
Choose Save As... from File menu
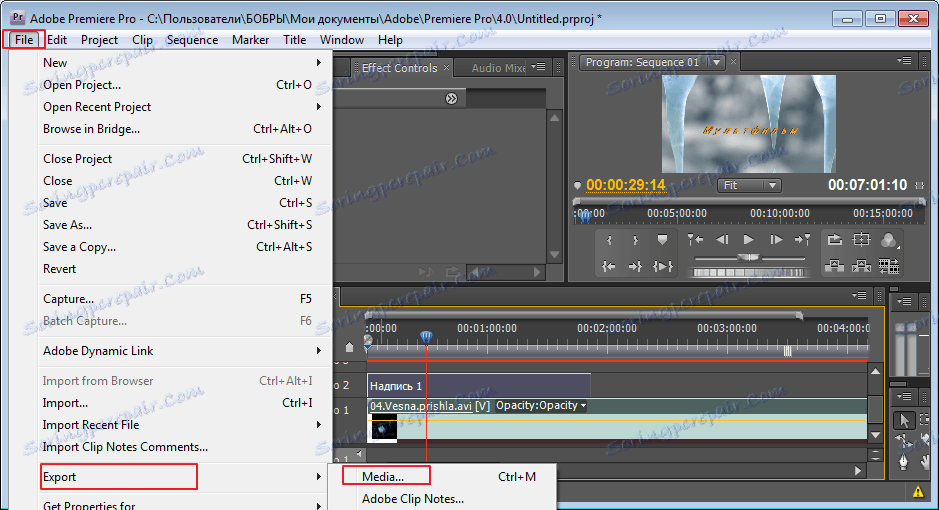[184, 225]
